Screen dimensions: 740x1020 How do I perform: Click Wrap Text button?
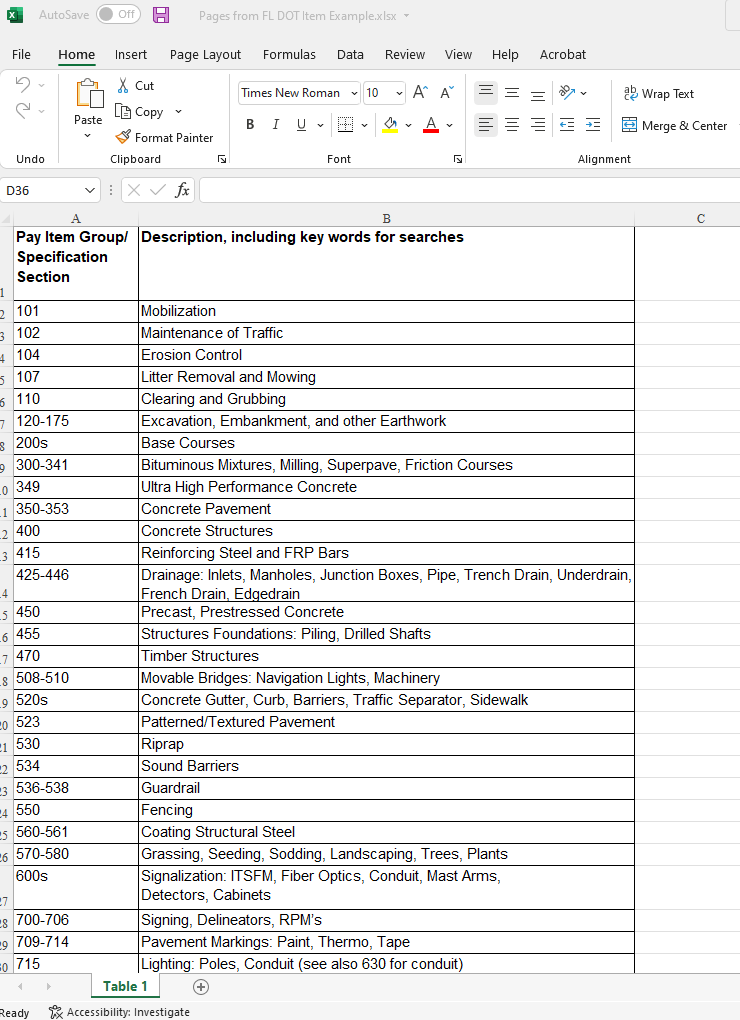point(659,94)
